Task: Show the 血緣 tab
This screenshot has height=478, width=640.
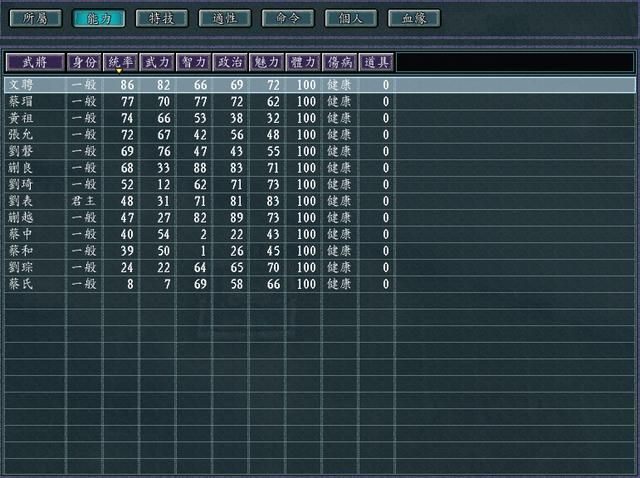Action: 414,18
